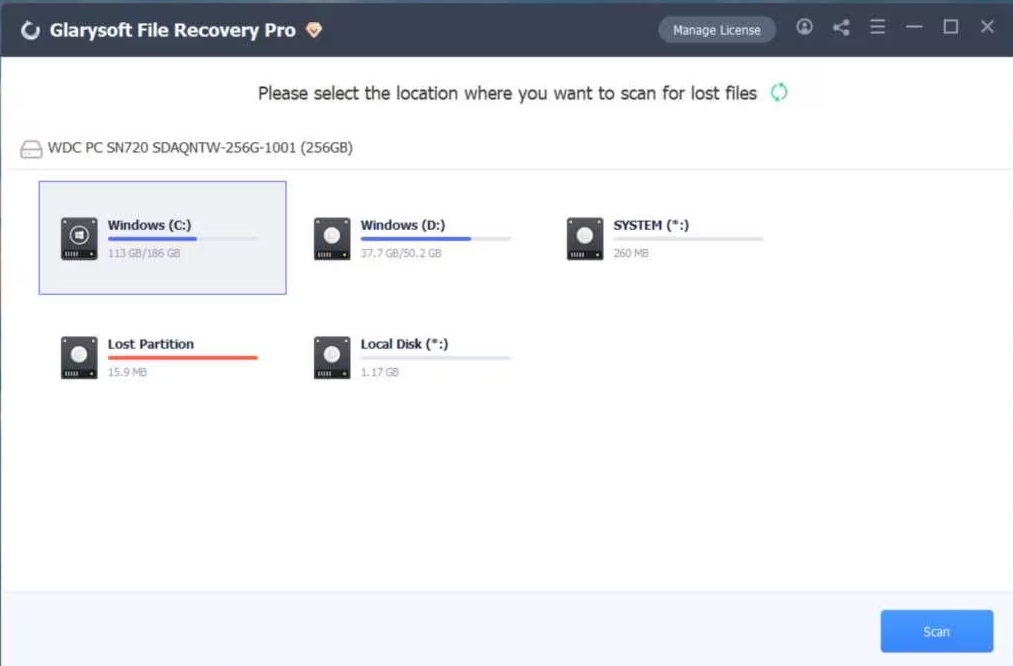The width and height of the screenshot is (1013, 666).
Task: Click the Local Disk (*:) usage bar
Action: (435, 358)
